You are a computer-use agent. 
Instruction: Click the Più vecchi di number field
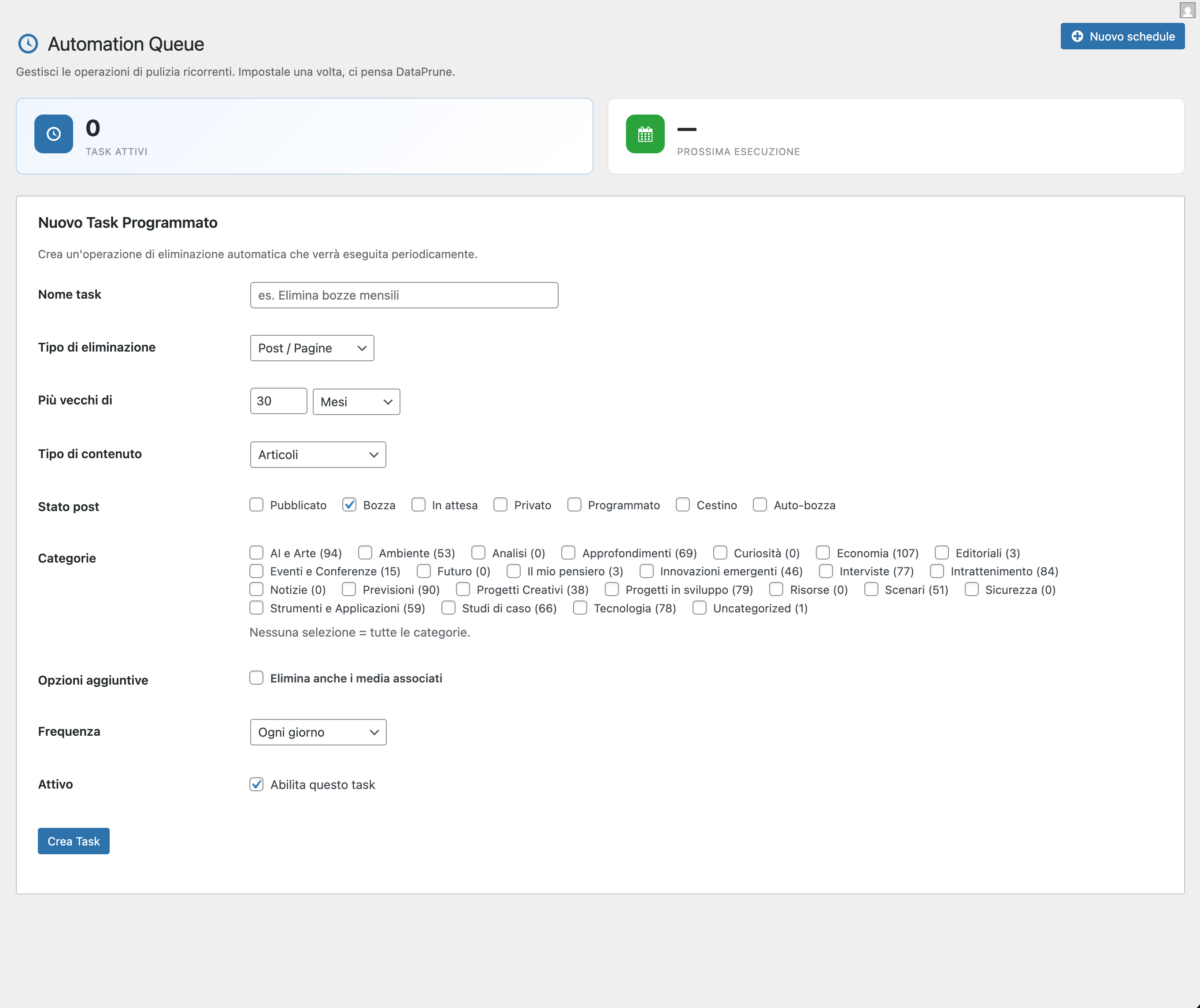[278, 401]
